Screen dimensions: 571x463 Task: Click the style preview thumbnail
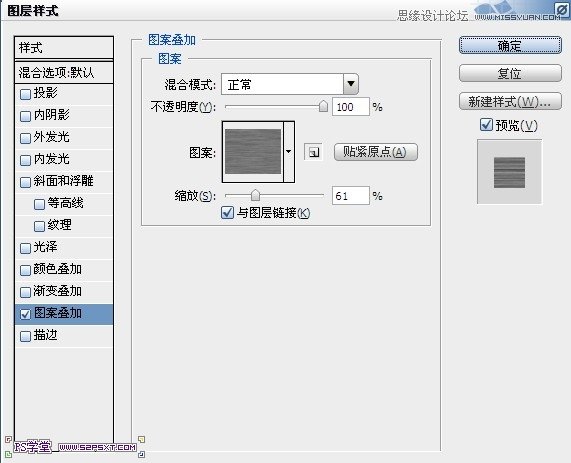[x=509, y=172]
